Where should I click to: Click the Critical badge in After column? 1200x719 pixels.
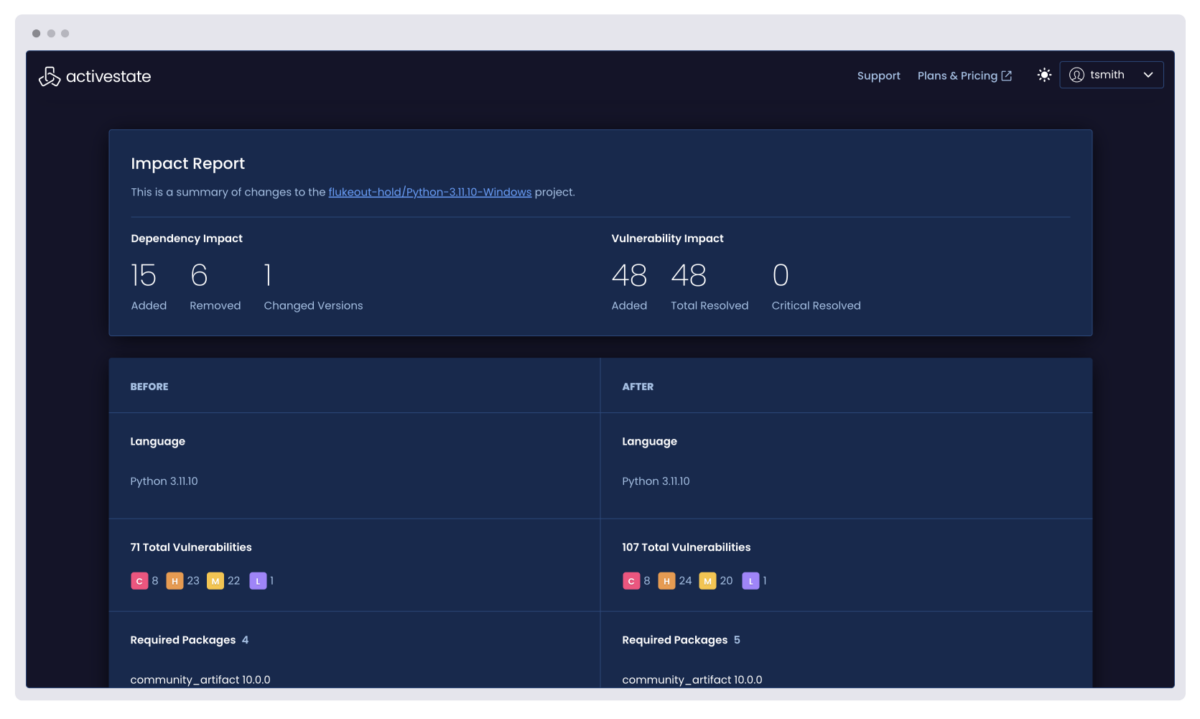[631, 581]
